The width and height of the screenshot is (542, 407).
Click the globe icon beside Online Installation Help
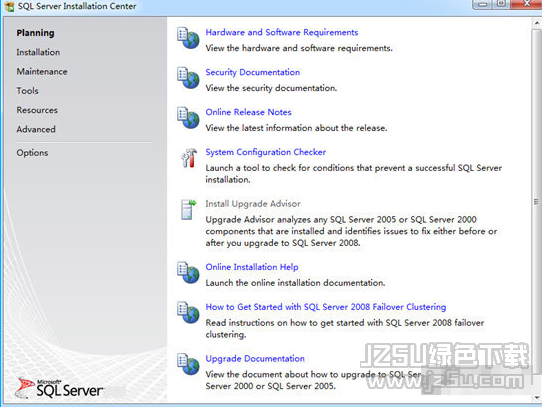pos(188,272)
